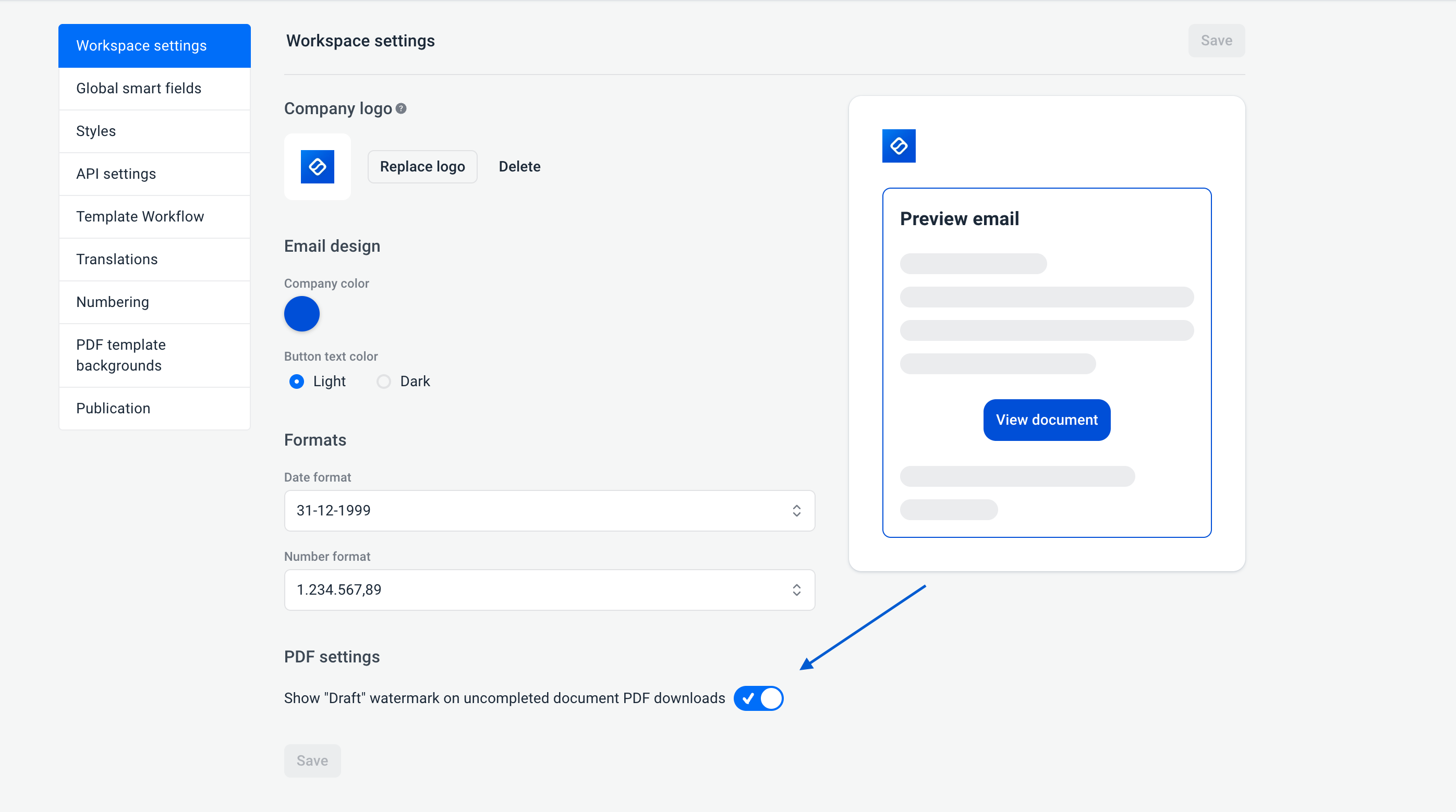Click the Number format chevron arrows

coord(796,590)
